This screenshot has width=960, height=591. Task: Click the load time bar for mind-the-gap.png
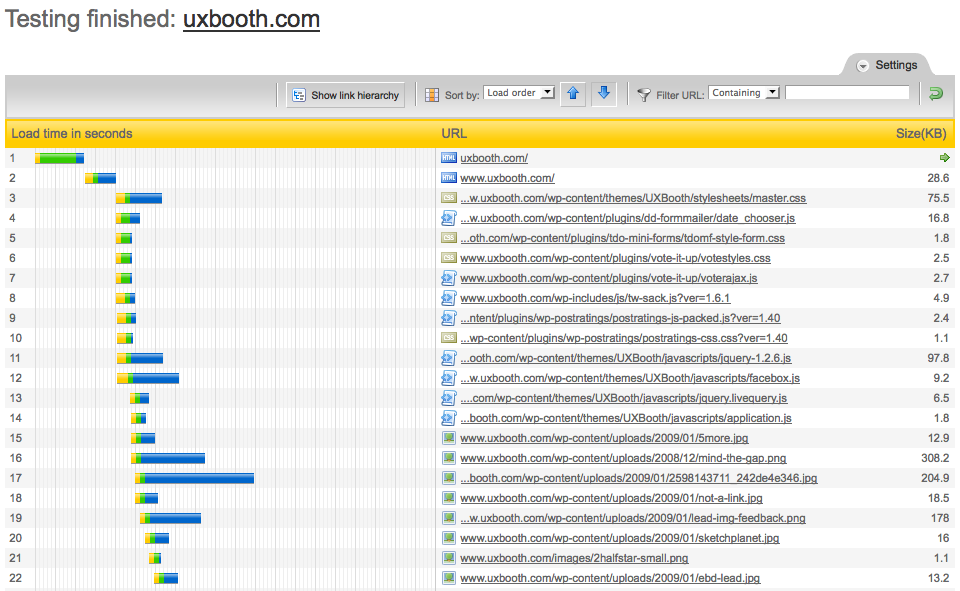click(168, 458)
